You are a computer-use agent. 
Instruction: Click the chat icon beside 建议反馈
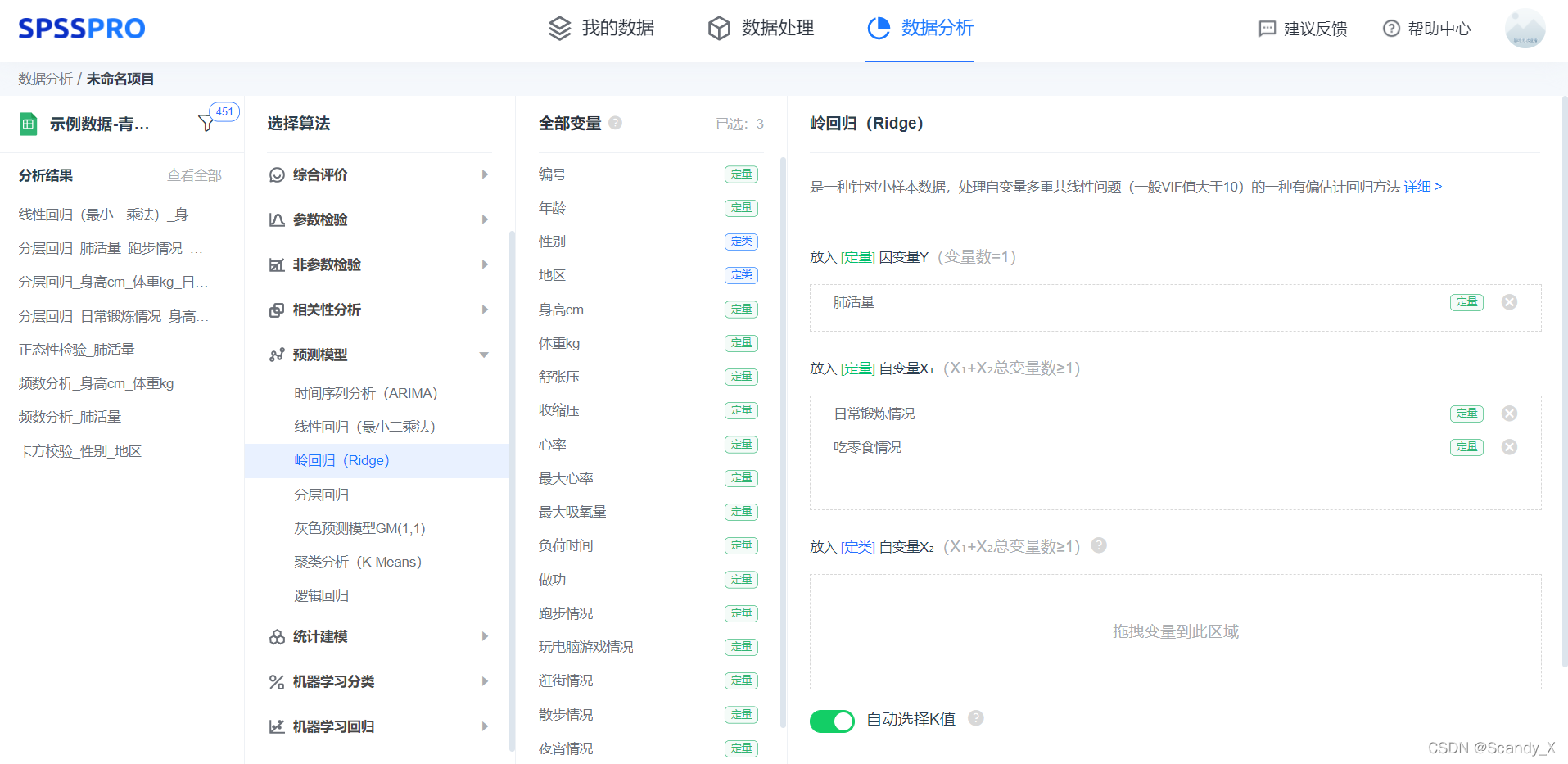(x=1267, y=29)
